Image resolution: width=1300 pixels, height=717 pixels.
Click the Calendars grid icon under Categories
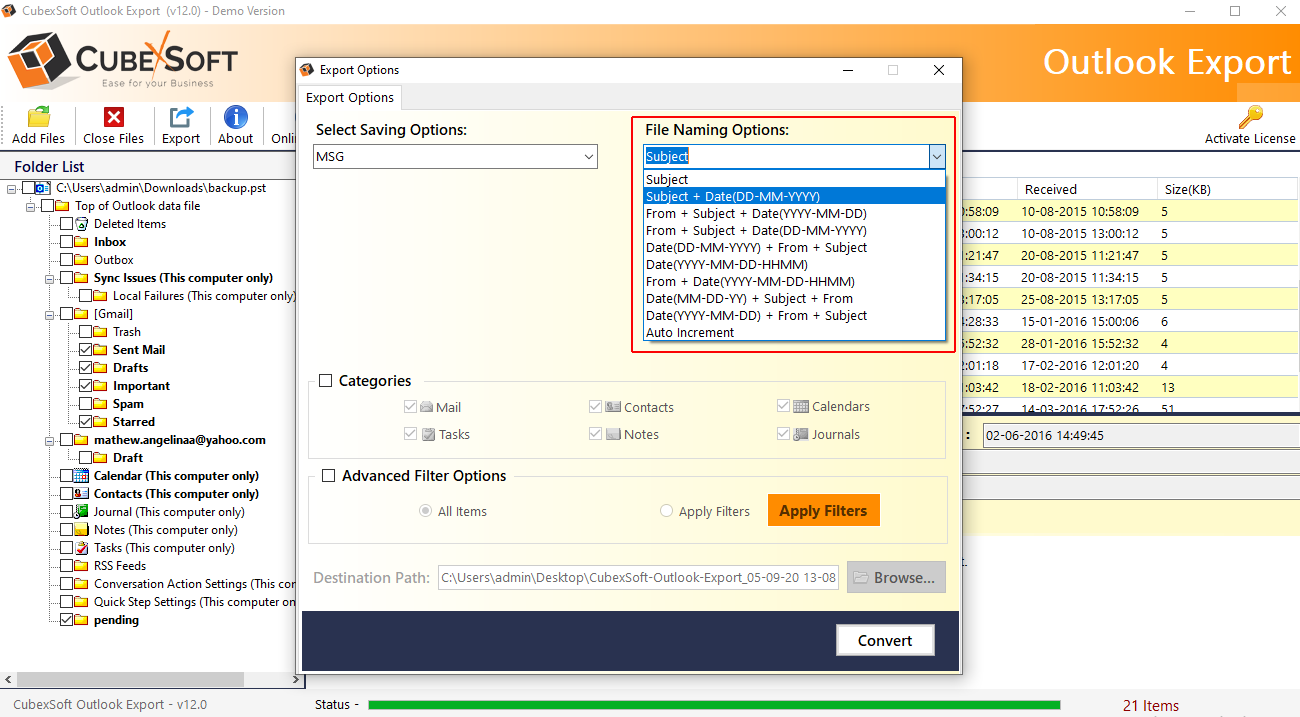[801, 406]
